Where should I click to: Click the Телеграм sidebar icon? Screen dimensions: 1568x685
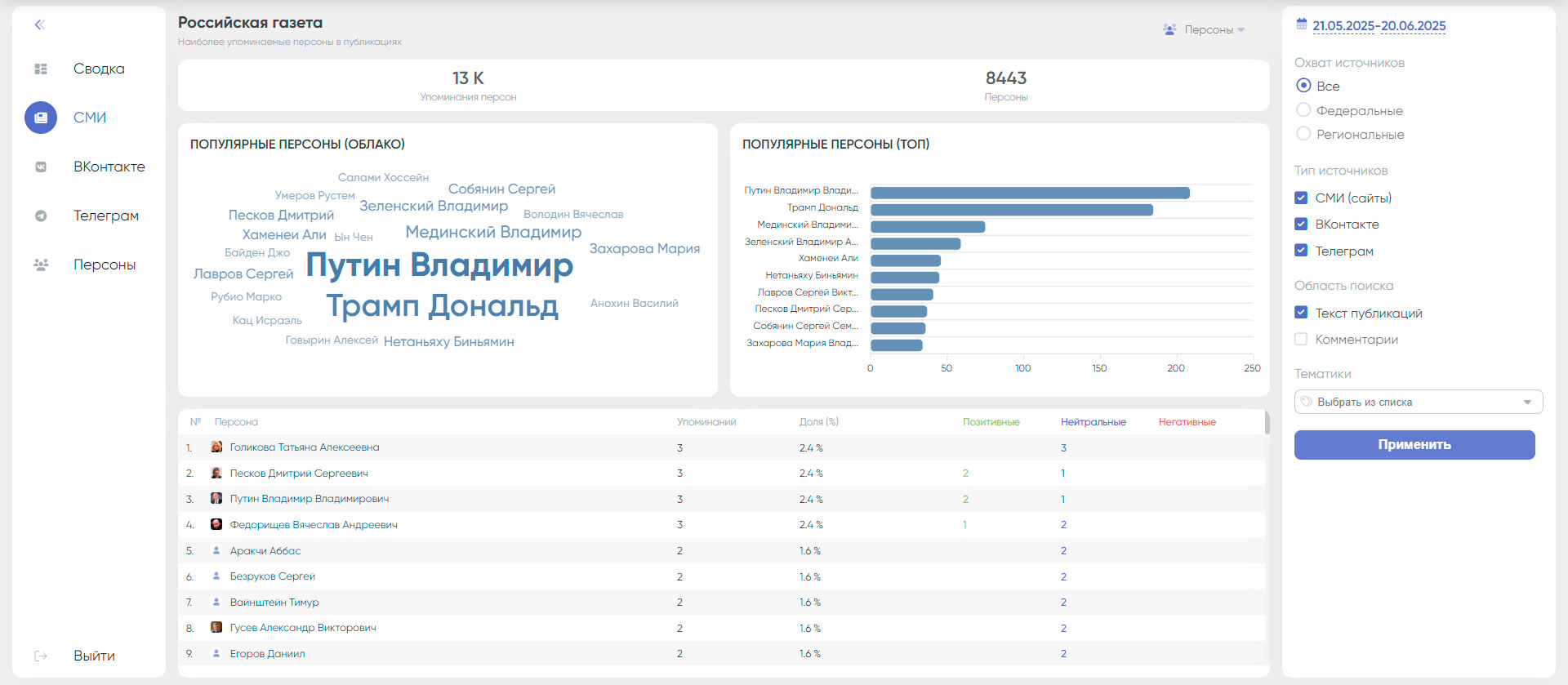(41, 216)
